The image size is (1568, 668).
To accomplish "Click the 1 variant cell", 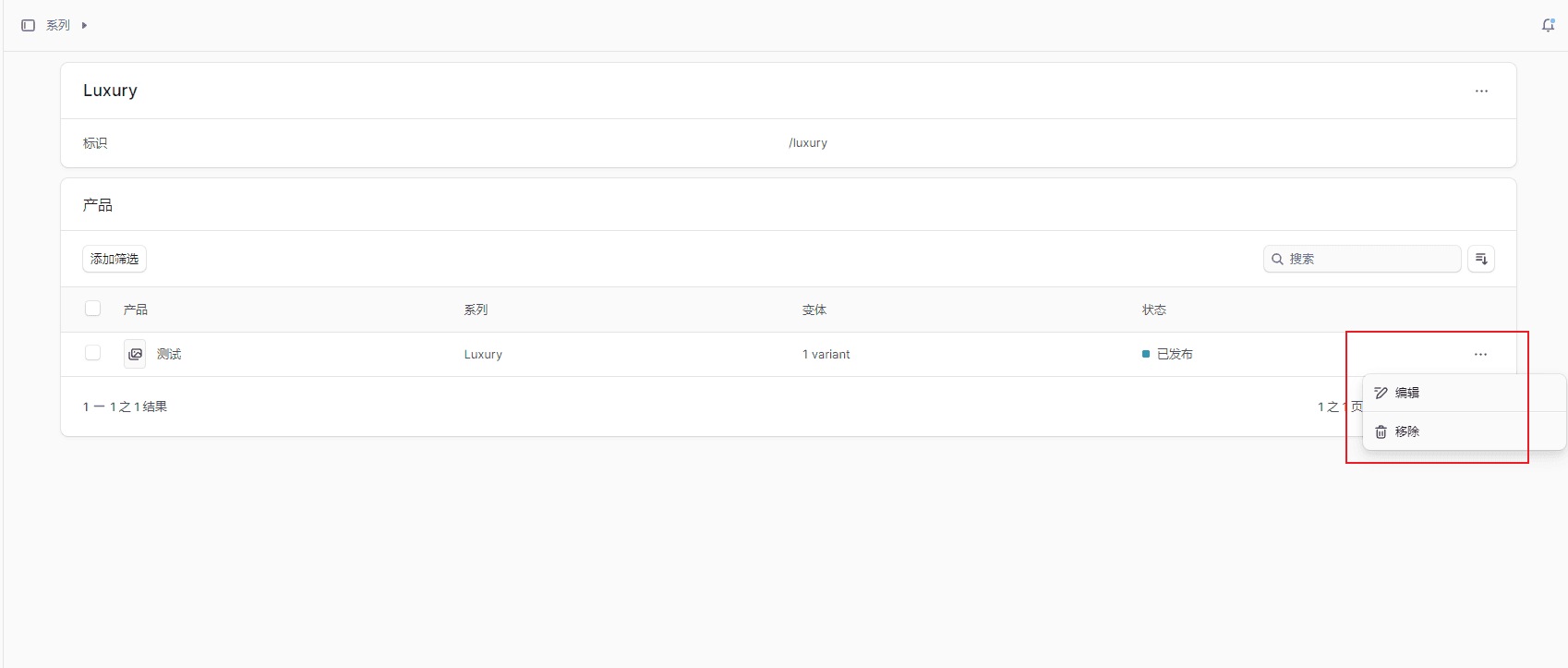I will click(x=826, y=354).
